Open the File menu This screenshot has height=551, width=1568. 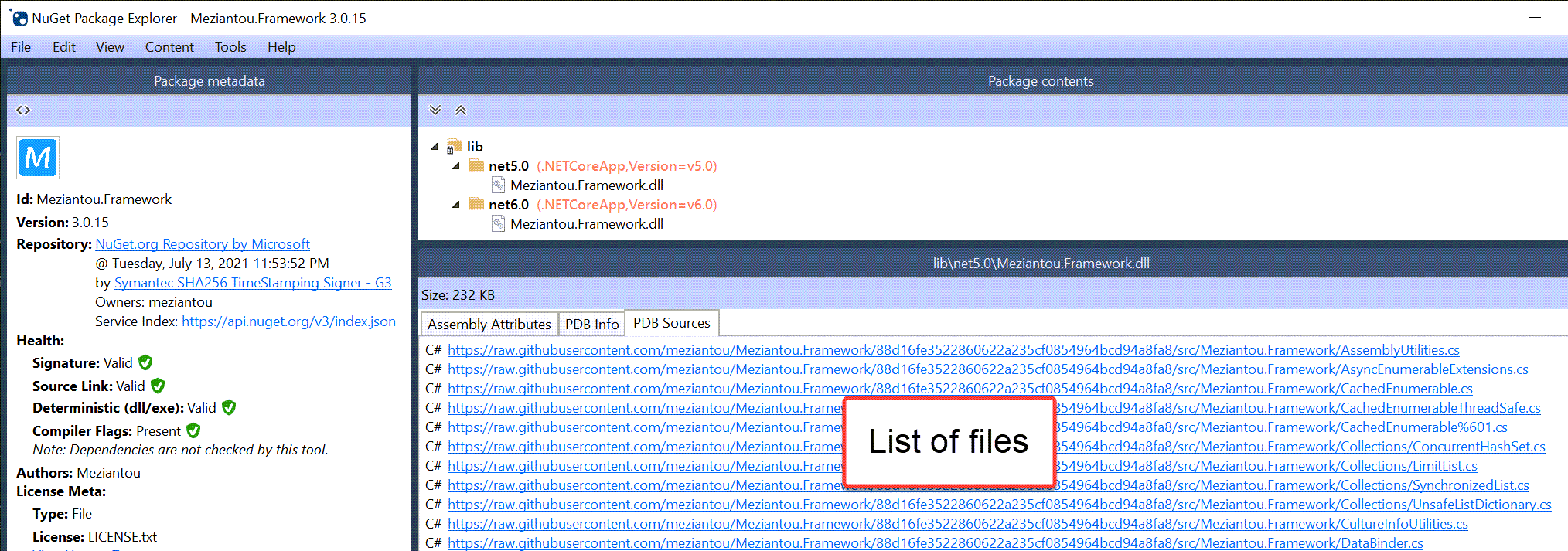tap(21, 47)
